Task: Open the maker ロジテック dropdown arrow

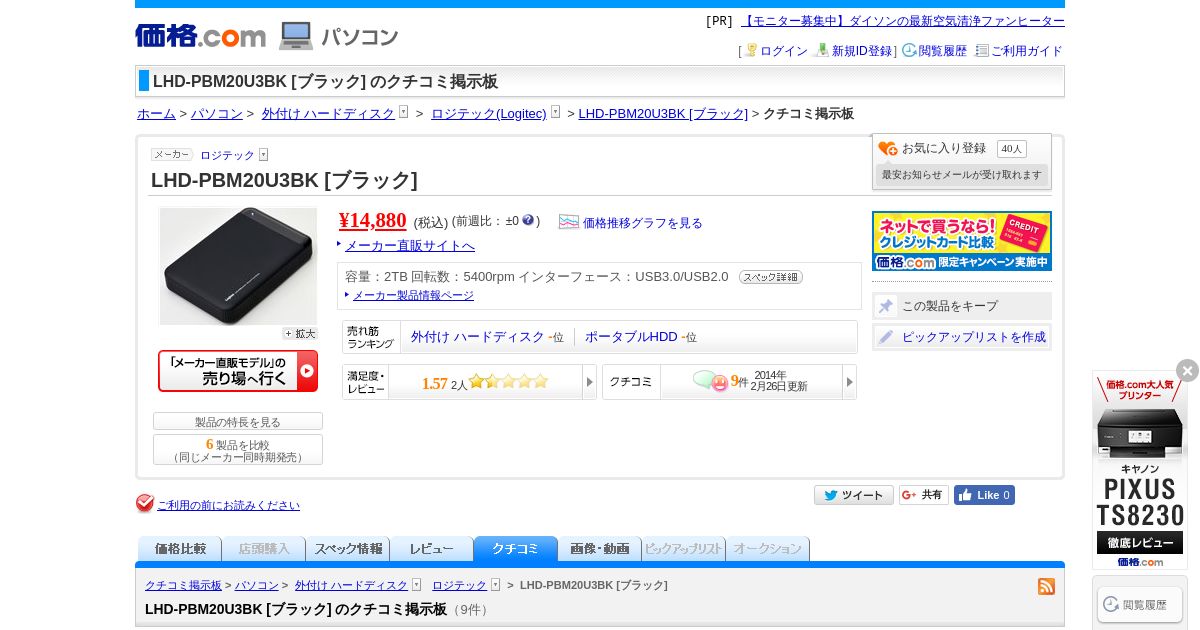Action: [263, 155]
